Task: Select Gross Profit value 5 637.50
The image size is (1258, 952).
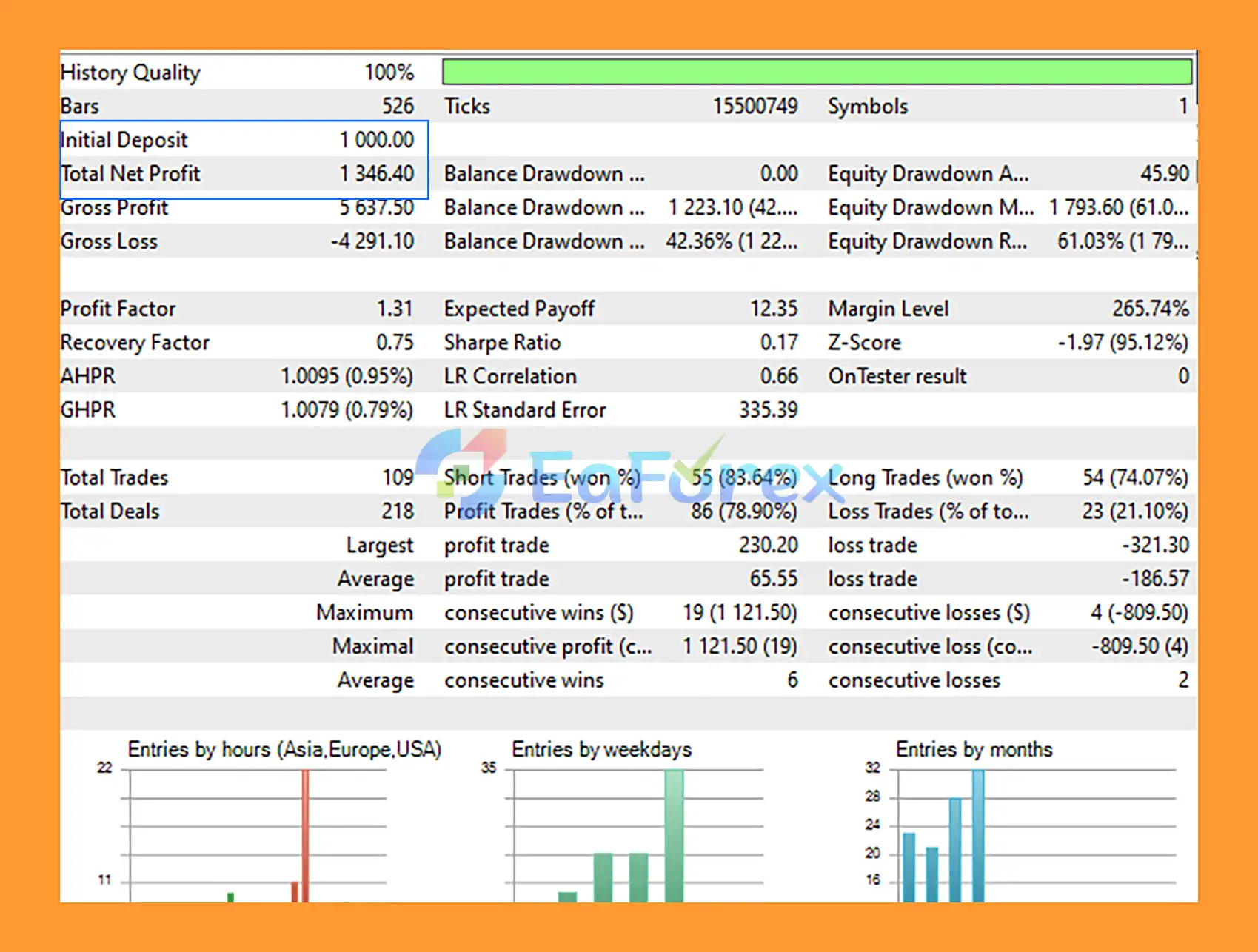Action: pyautogui.click(x=377, y=207)
